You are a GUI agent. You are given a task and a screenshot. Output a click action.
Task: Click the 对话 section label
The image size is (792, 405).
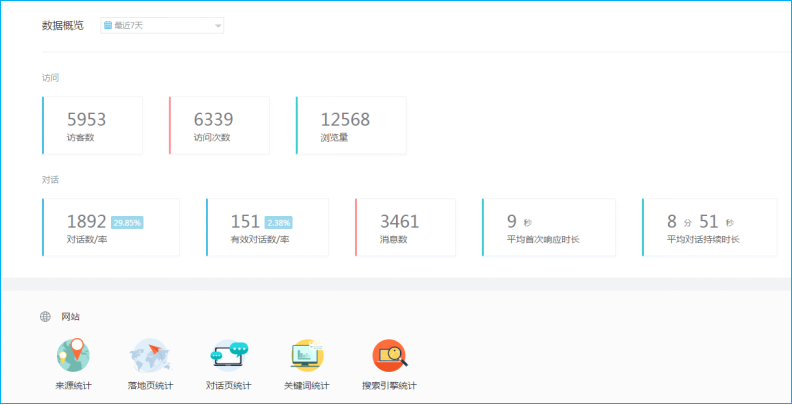tap(51, 179)
